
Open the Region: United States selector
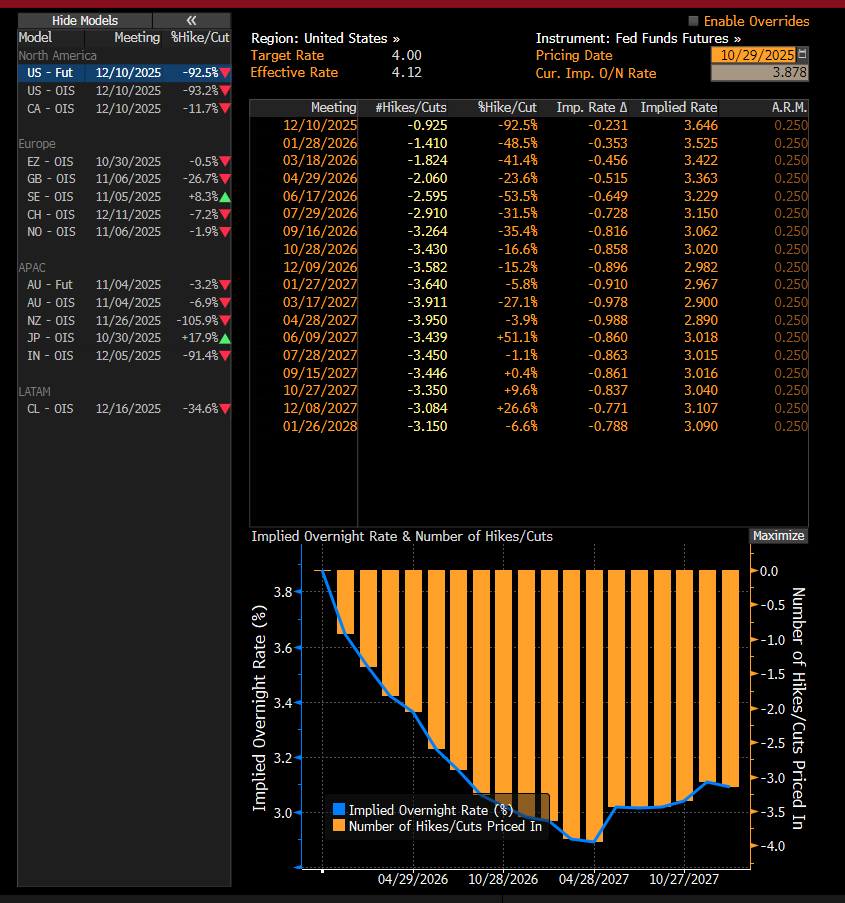pos(325,39)
